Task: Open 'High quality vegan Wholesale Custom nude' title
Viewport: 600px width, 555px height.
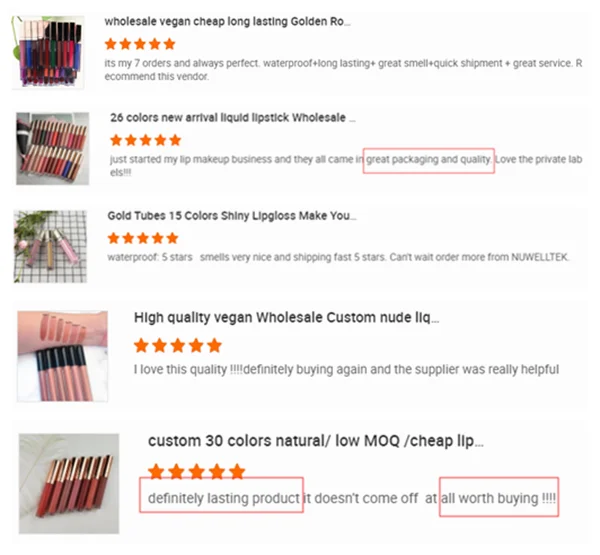Action: click(x=286, y=318)
